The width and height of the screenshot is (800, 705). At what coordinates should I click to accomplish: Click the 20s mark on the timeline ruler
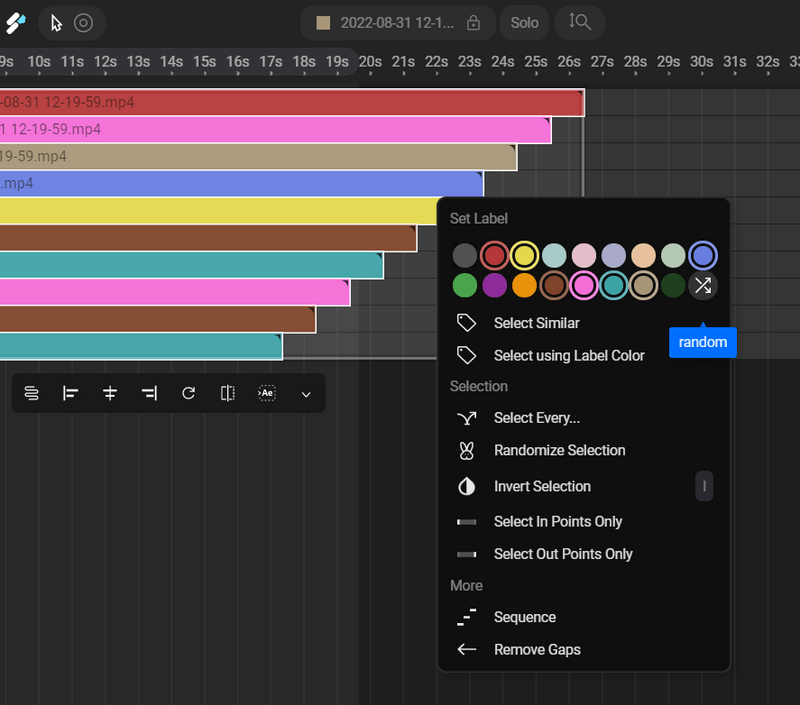[x=370, y=61]
